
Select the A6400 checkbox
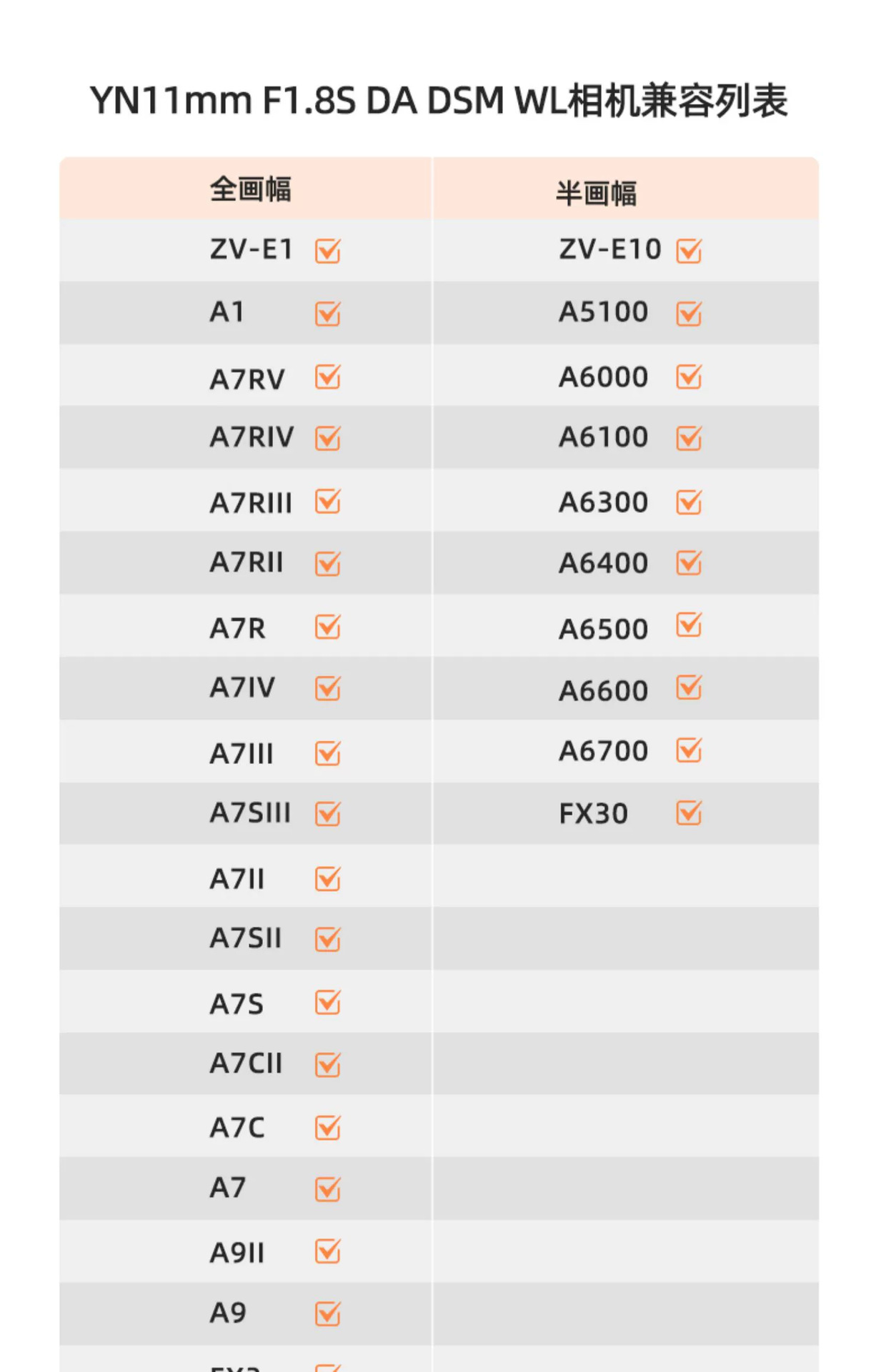coord(690,563)
